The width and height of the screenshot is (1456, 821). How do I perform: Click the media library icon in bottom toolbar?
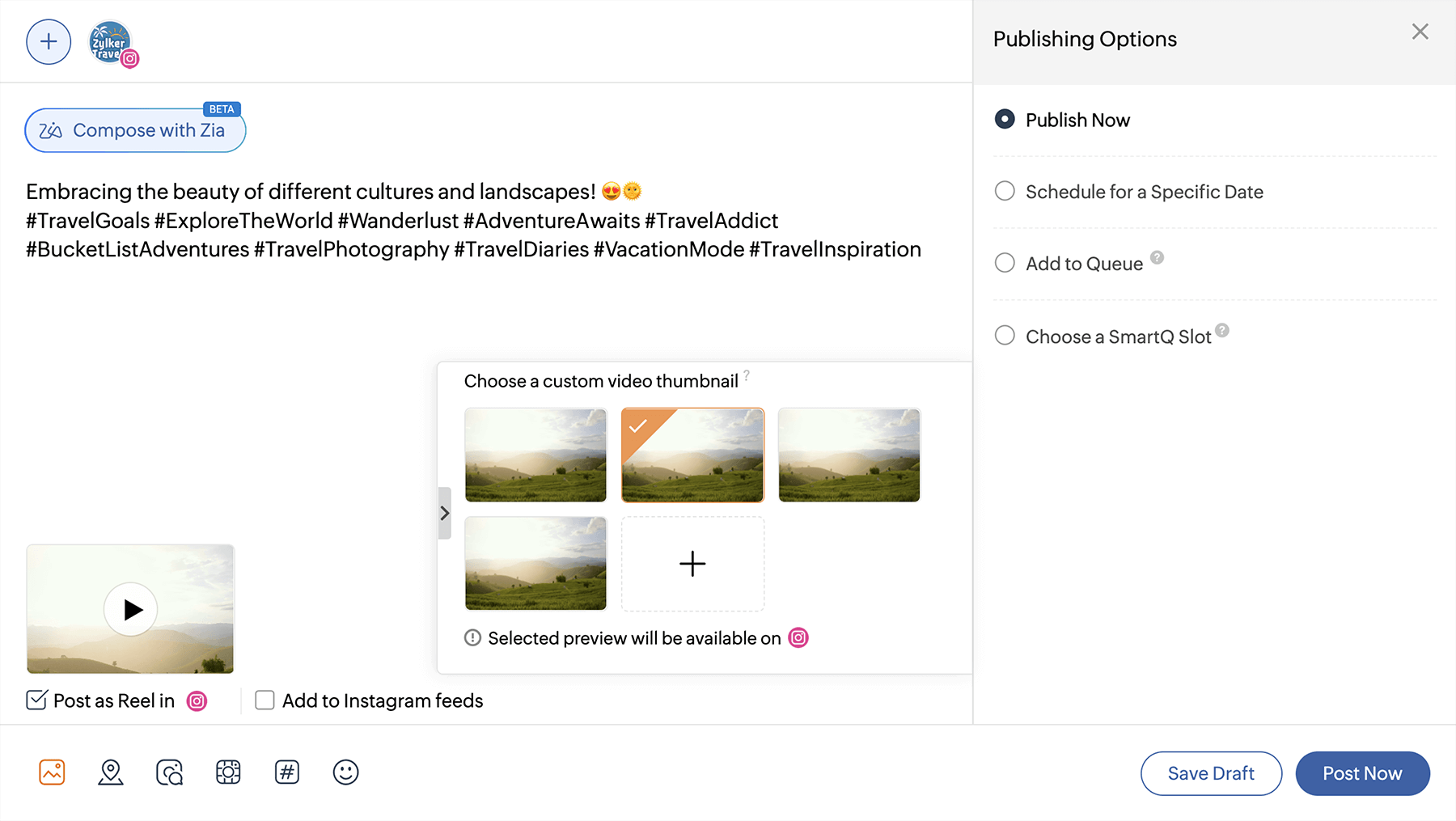coord(228,772)
